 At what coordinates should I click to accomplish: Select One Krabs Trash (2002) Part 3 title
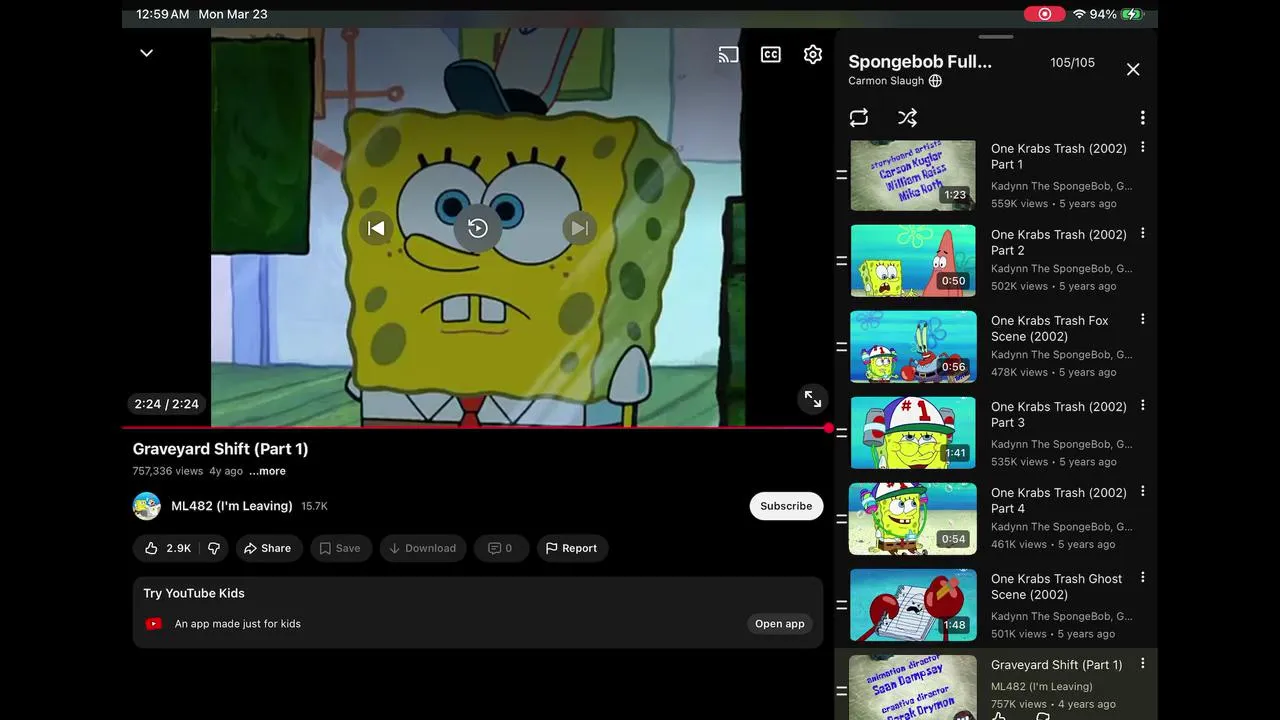coord(1058,415)
